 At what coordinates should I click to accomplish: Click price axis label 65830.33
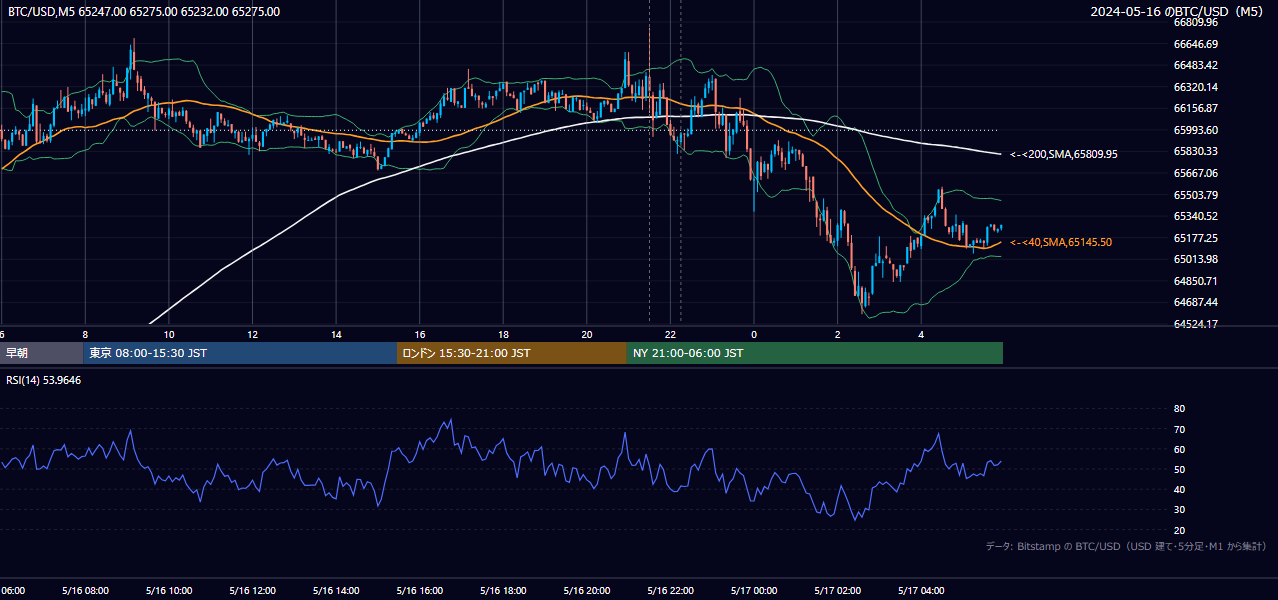click(x=1195, y=151)
